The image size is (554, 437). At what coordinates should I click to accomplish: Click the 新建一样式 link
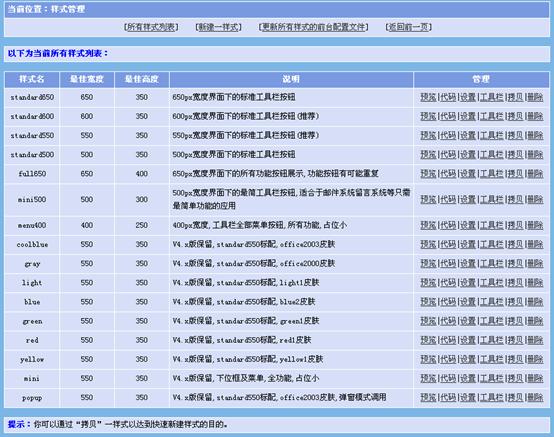tap(218, 27)
